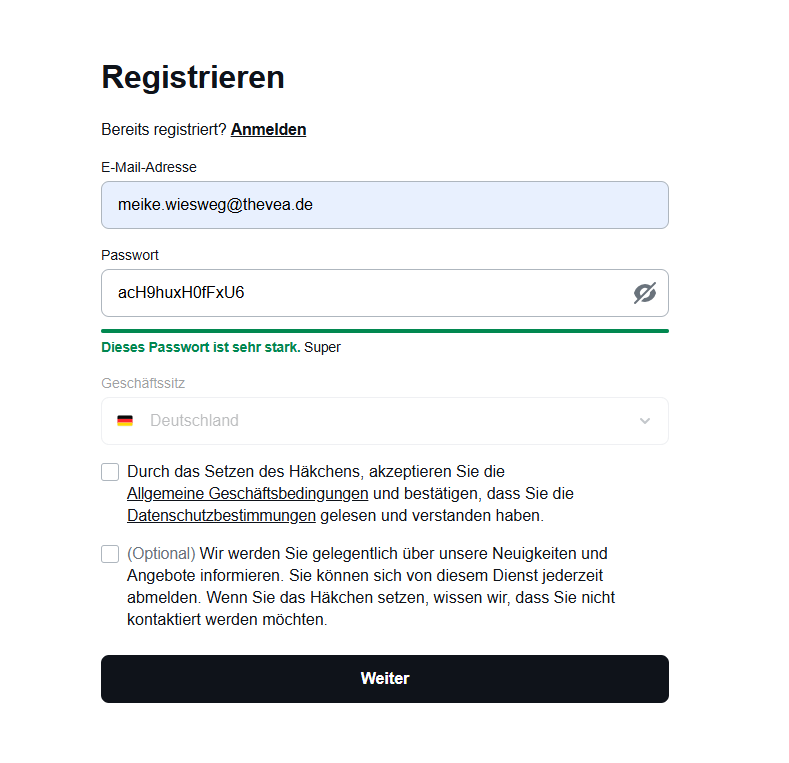Screen dimensions: 789x763
Task: Click the Geschäftssitz label
Action: point(143,384)
